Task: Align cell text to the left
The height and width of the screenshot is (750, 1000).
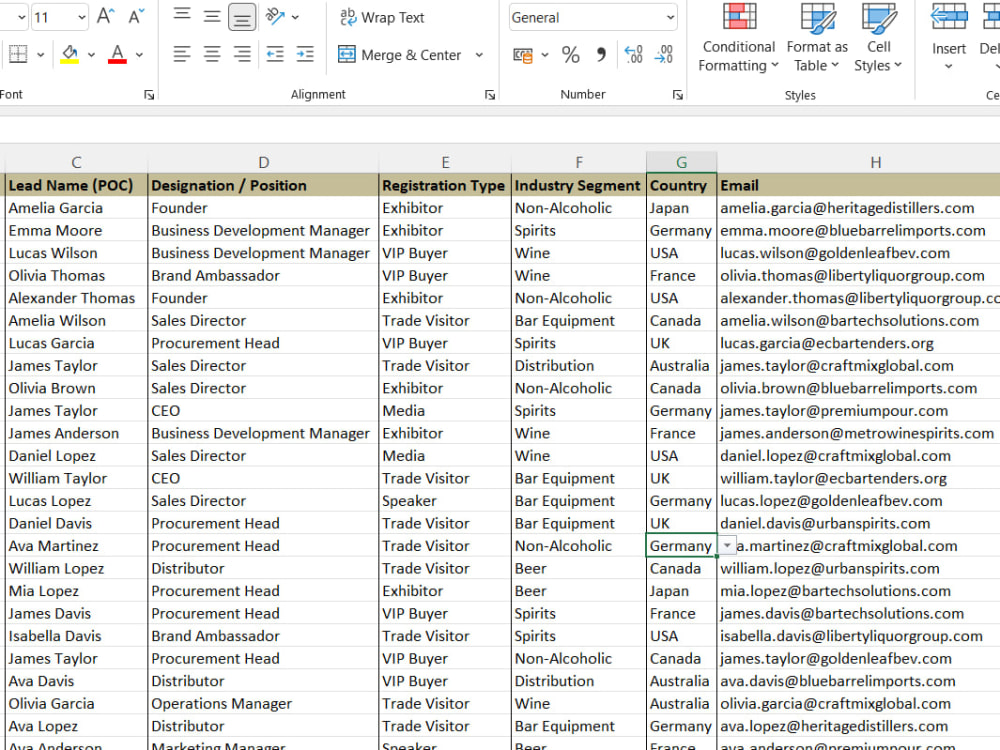Action: [x=182, y=54]
